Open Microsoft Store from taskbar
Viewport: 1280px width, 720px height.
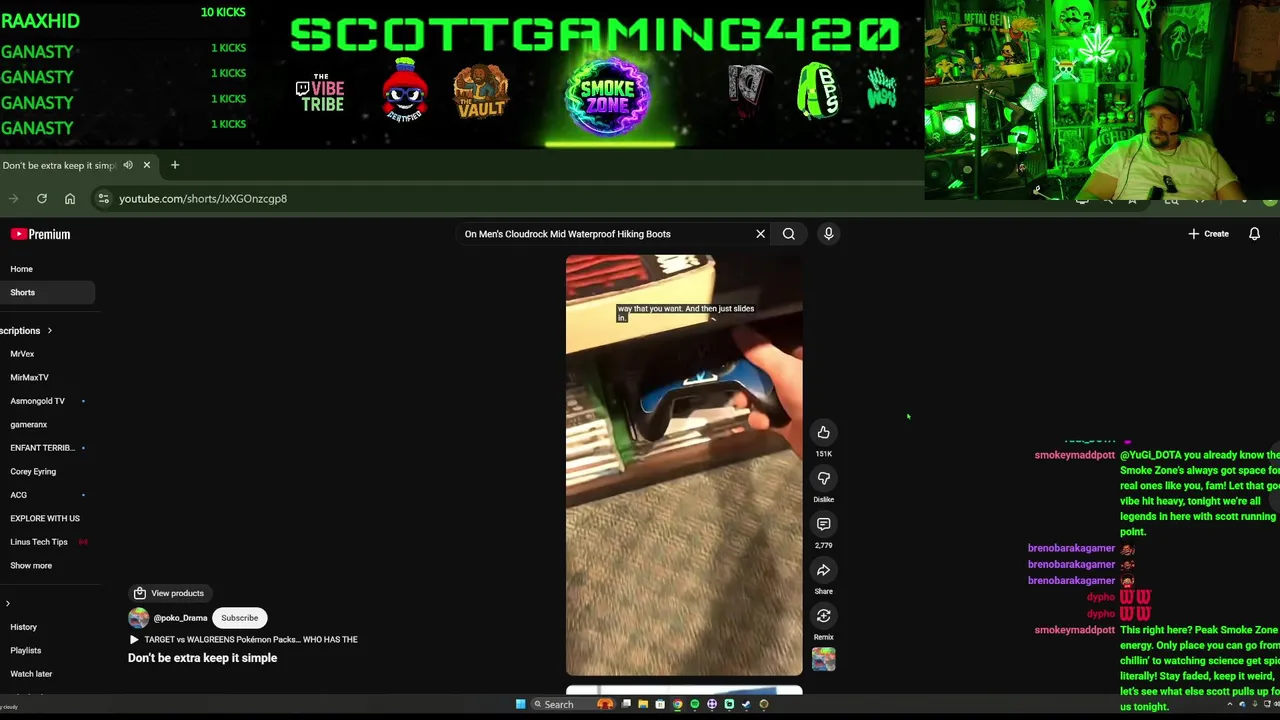coord(660,704)
